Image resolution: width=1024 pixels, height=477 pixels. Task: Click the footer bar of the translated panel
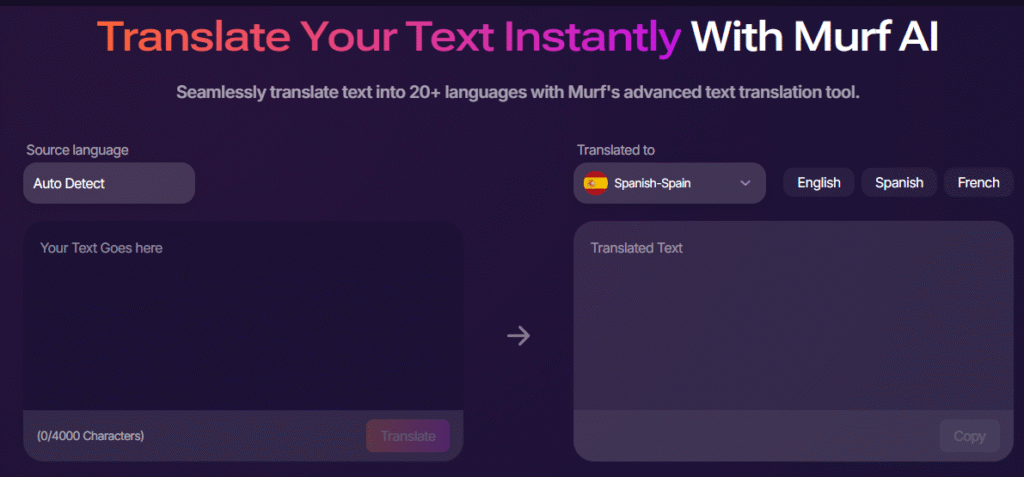point(750,436)
